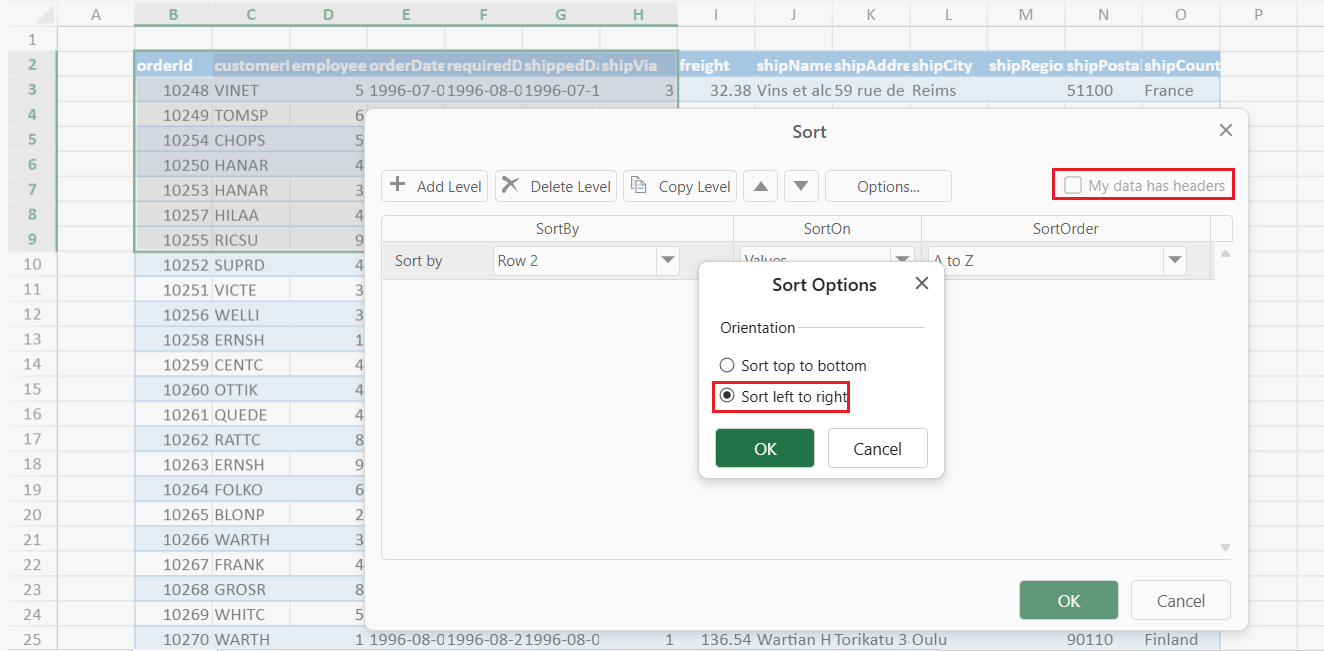Select Sort top to bottom option
Screen dimensions: 1324x651
coord(727,366)
